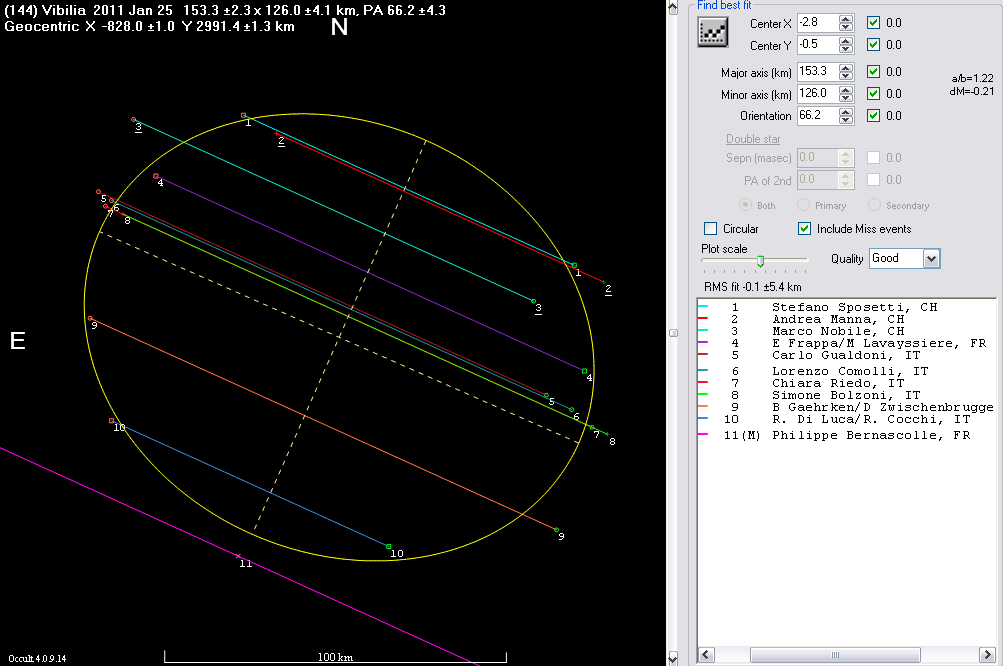1003x666 pixels.
Task: Click the Plot scale slider handle
Action: click(x=761, y=260)
